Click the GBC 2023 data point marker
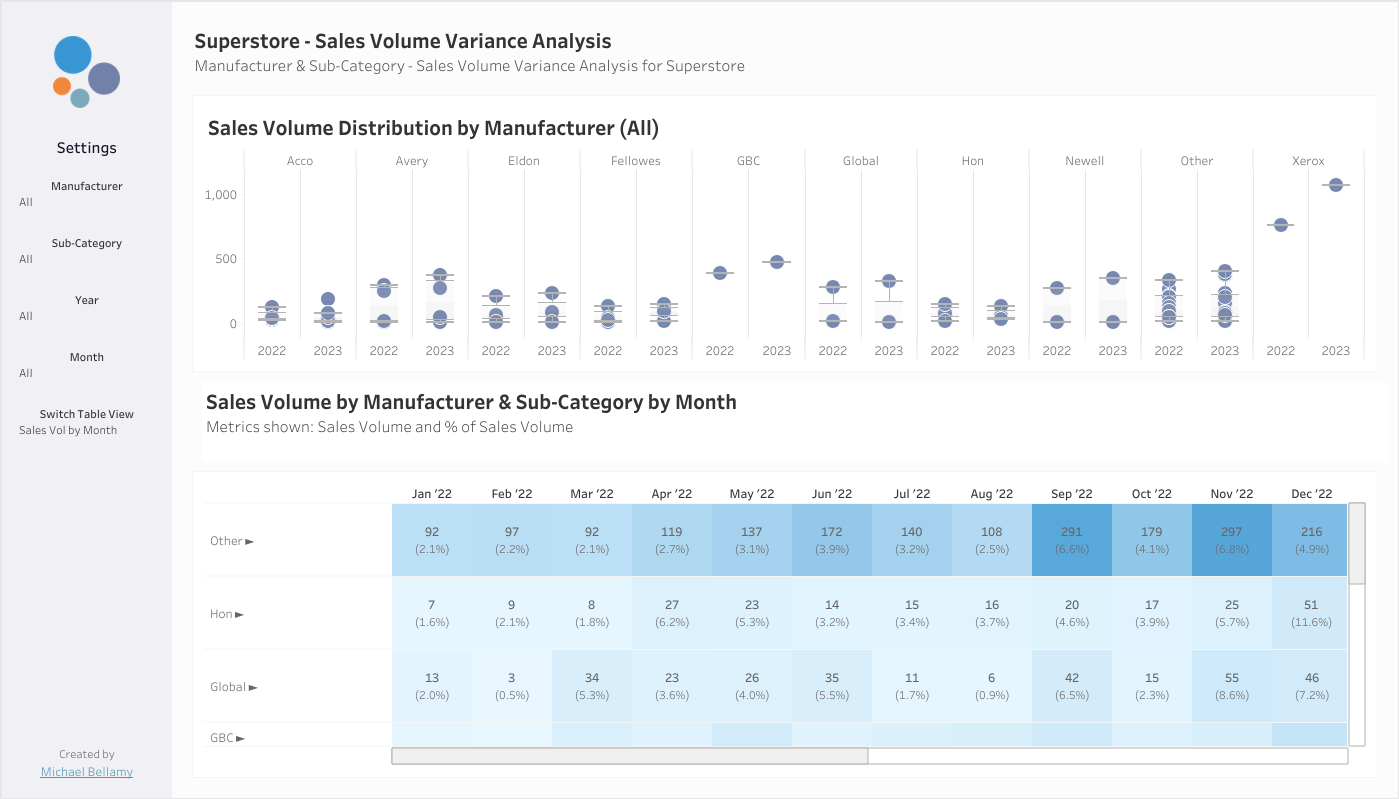The width and height of the screenshot is (1399, 799). (x=776, y=262)
